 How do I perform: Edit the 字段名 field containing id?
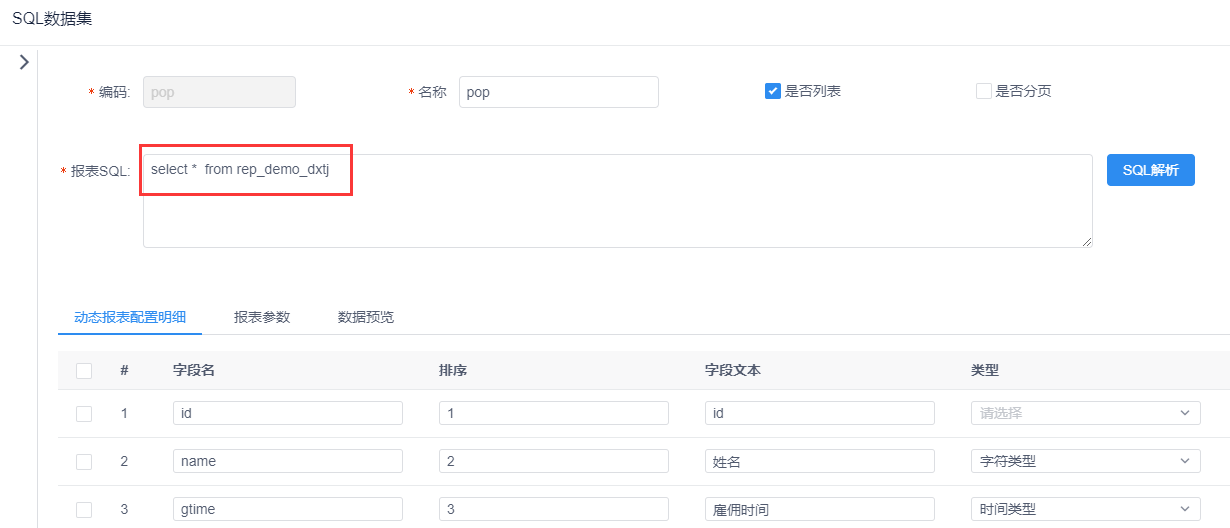pyautogui.click(x=288, y=413)
